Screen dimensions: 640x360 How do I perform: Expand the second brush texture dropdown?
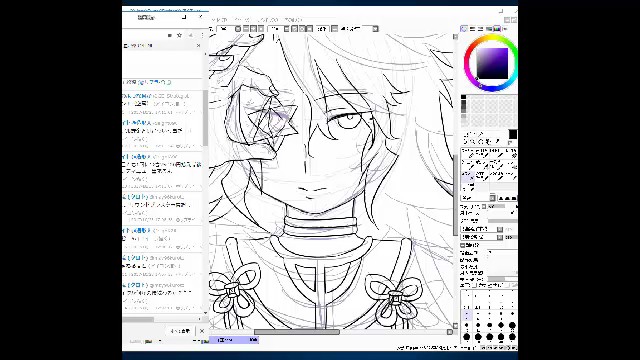click(x=482, y=237)
